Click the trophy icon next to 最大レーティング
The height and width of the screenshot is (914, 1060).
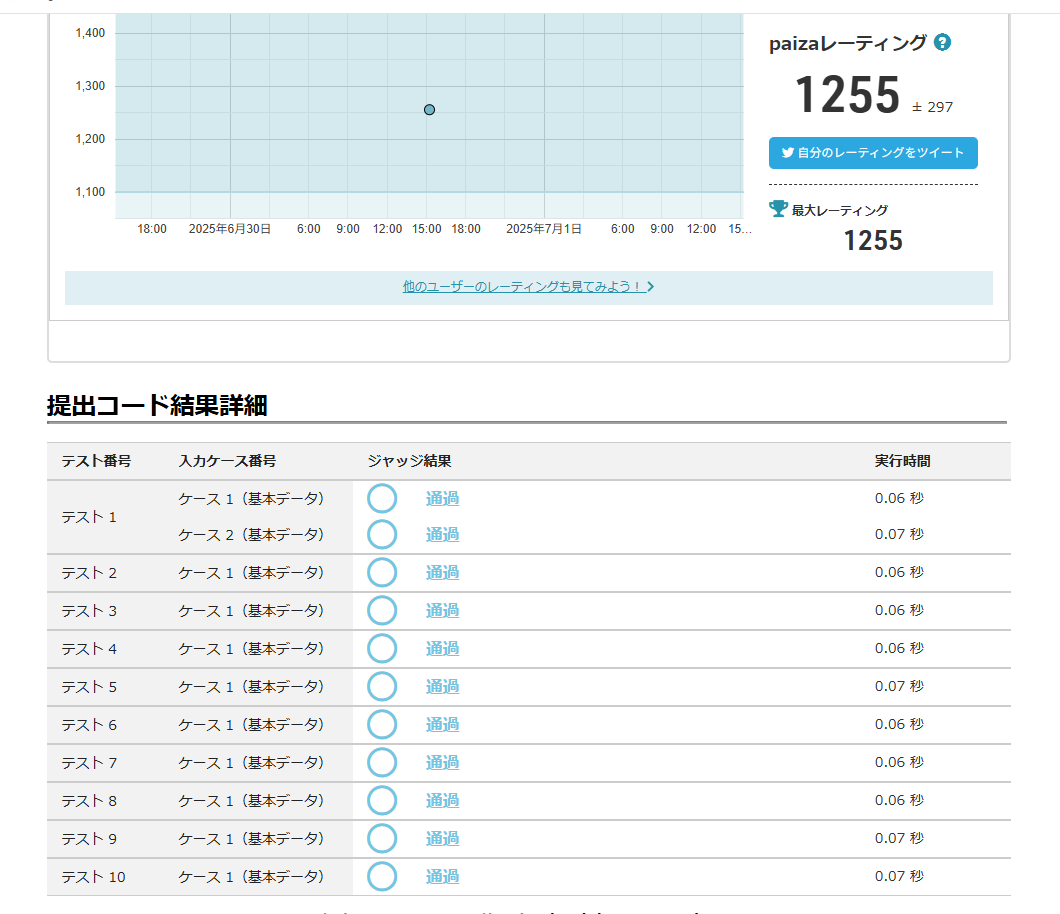pos(778,209)
